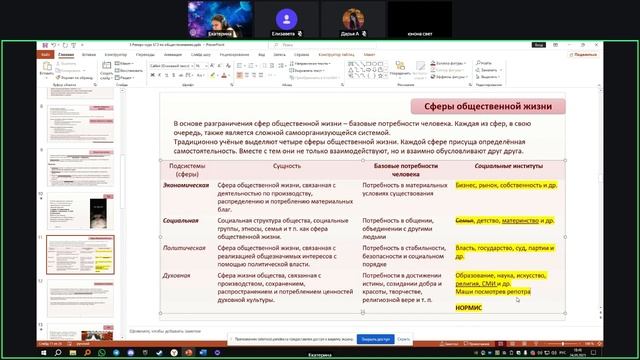The image size is (640, 360).
Task: Switch to Design (Конструктор) ribbon tab
Action: (x=116, y=55)
